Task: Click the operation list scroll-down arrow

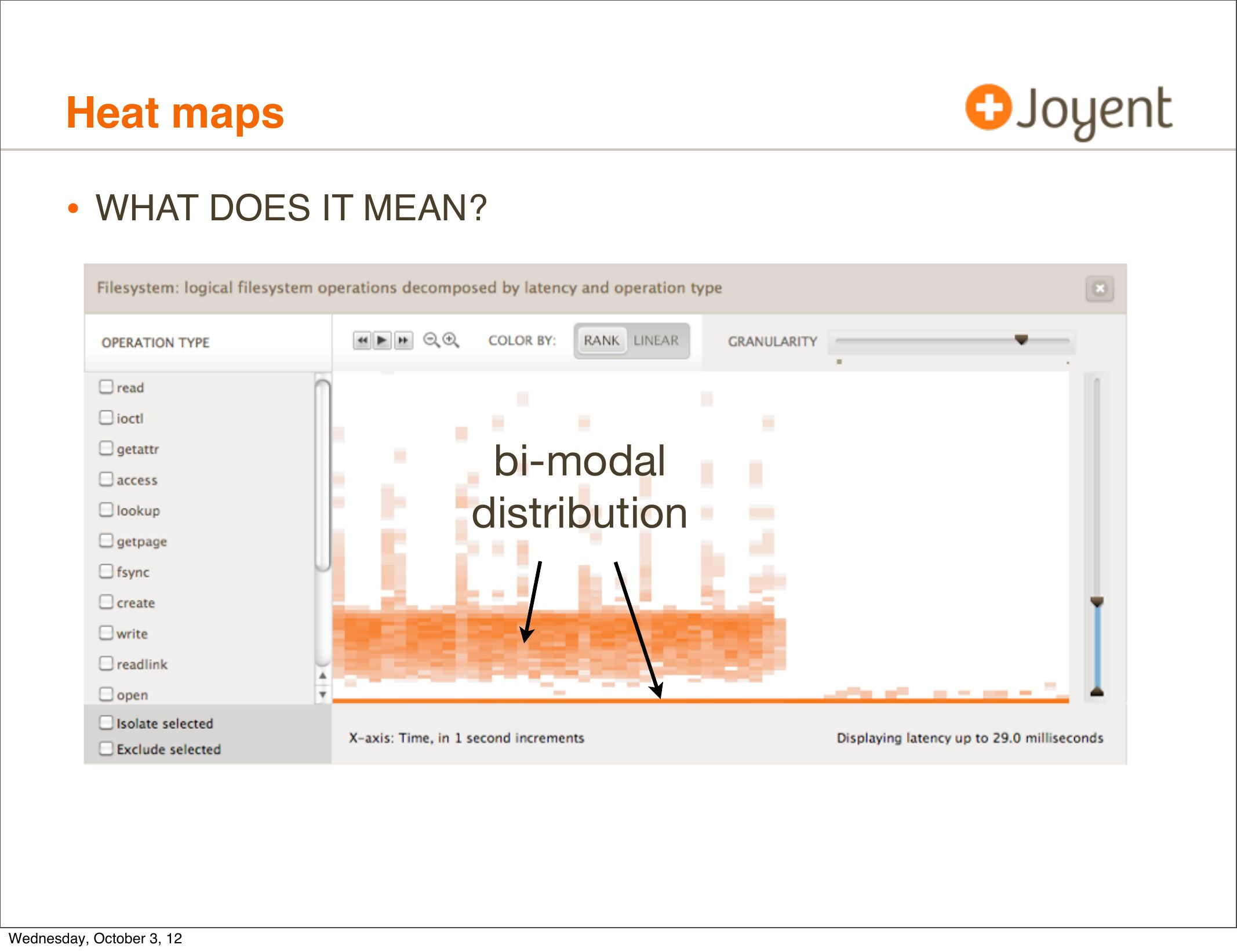Action: tap(323, 695)
